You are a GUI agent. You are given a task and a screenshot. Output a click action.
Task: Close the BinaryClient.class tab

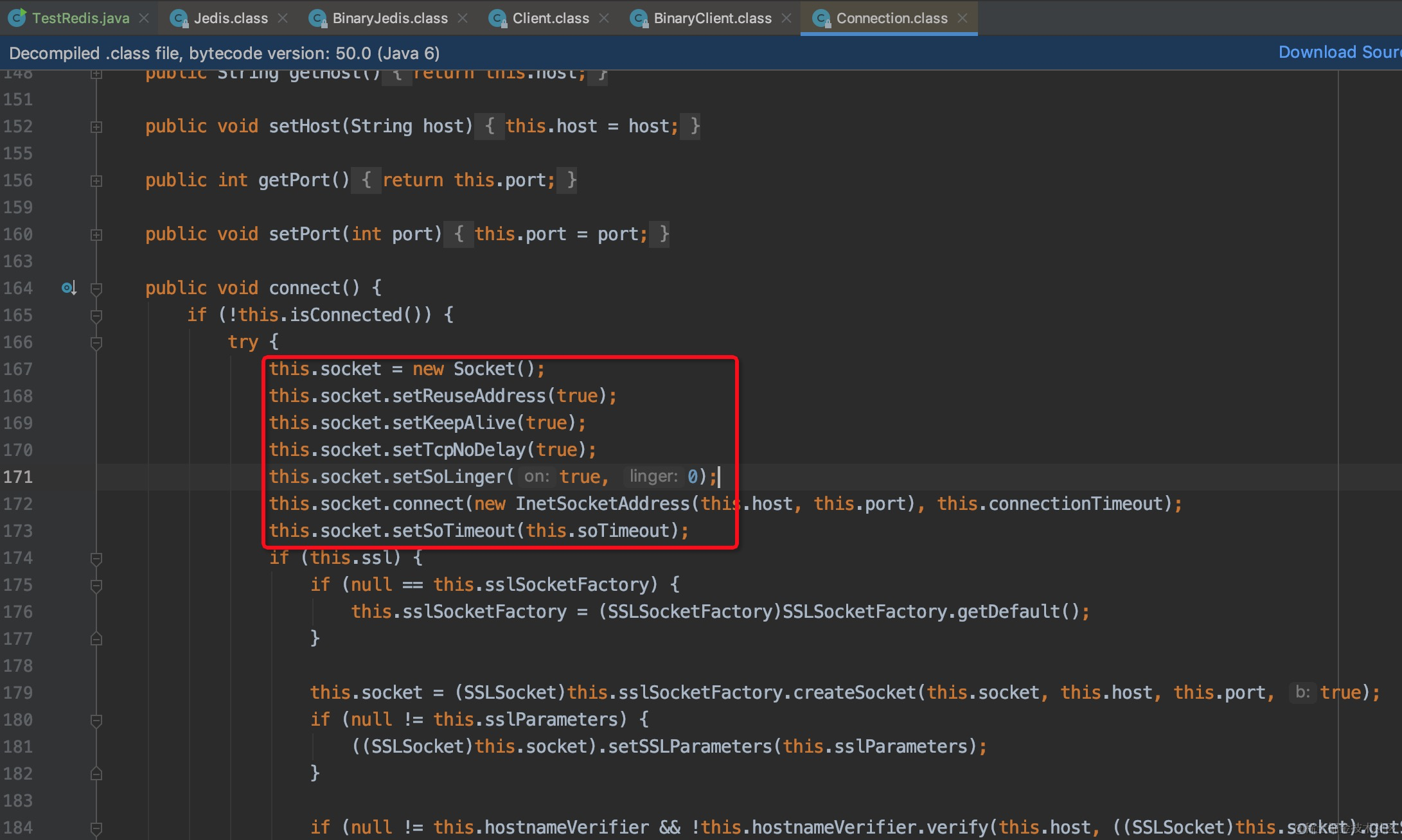click(x=786, y=18)
